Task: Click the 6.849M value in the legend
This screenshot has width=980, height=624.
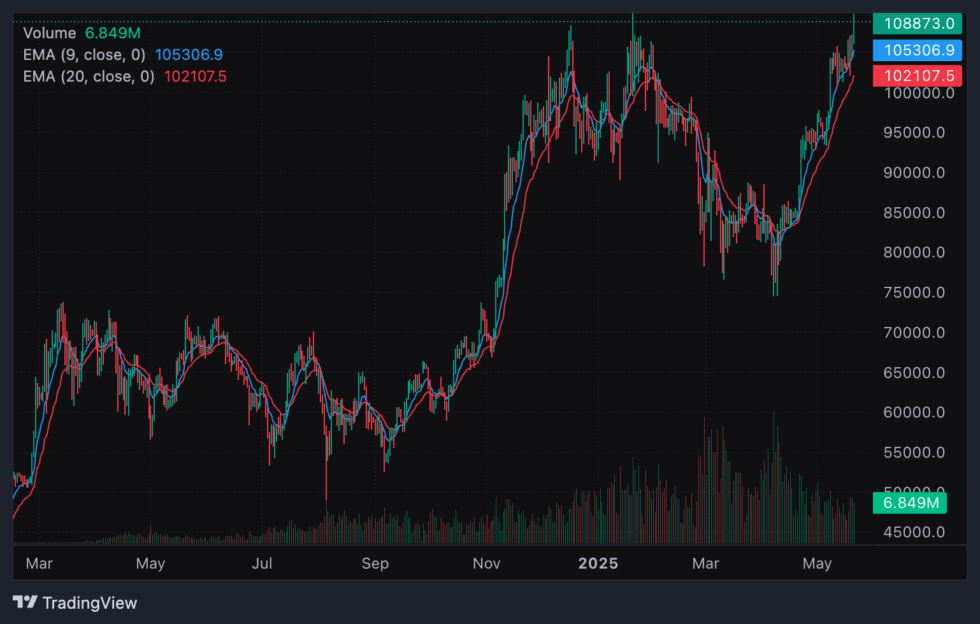Action: pos(110,33)
